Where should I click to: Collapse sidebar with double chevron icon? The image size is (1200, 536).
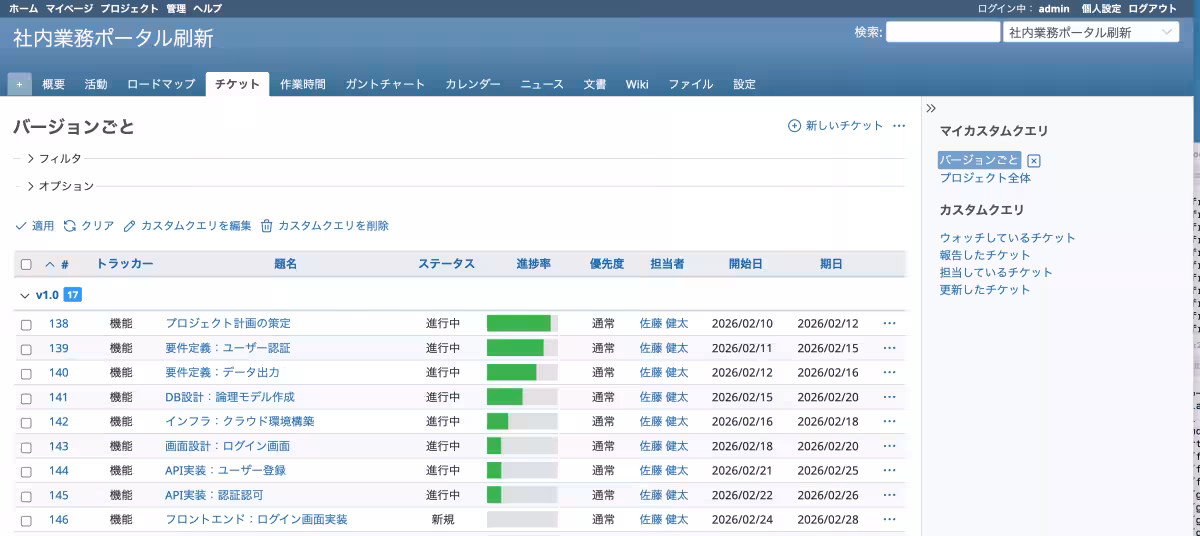931,108
